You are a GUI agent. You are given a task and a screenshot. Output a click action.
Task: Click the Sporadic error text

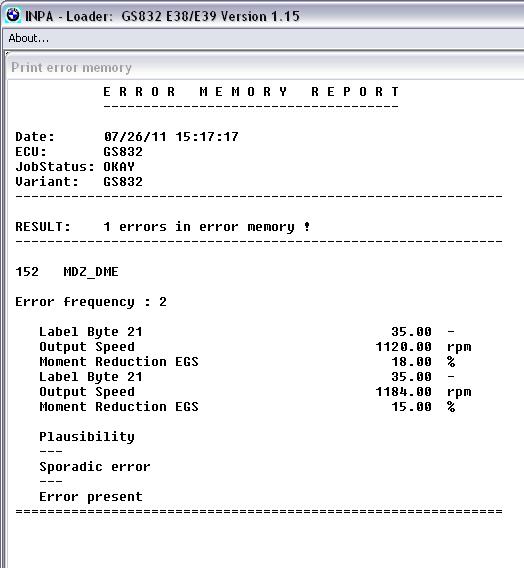95,467
